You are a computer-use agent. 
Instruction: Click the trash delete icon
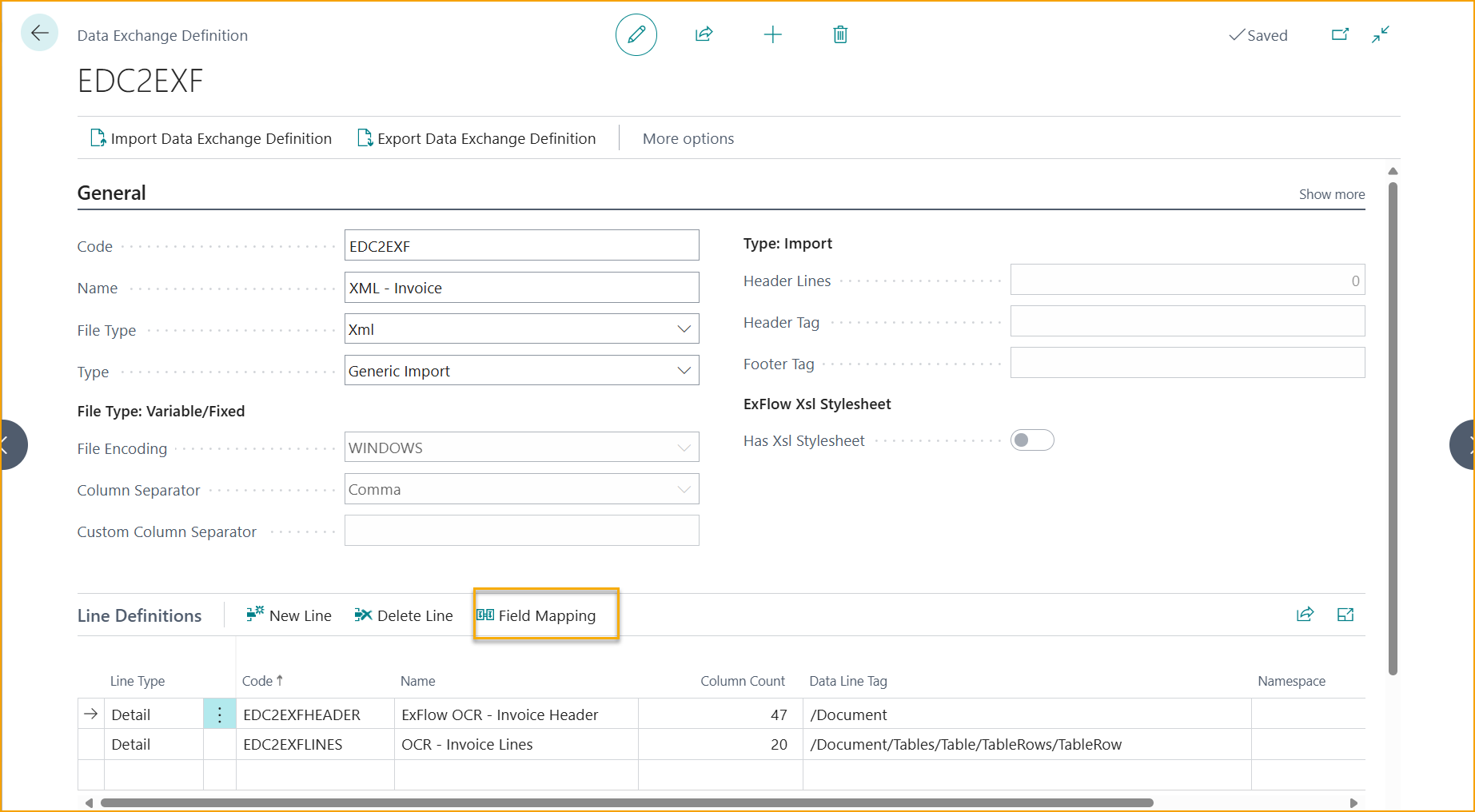point(839,34)
